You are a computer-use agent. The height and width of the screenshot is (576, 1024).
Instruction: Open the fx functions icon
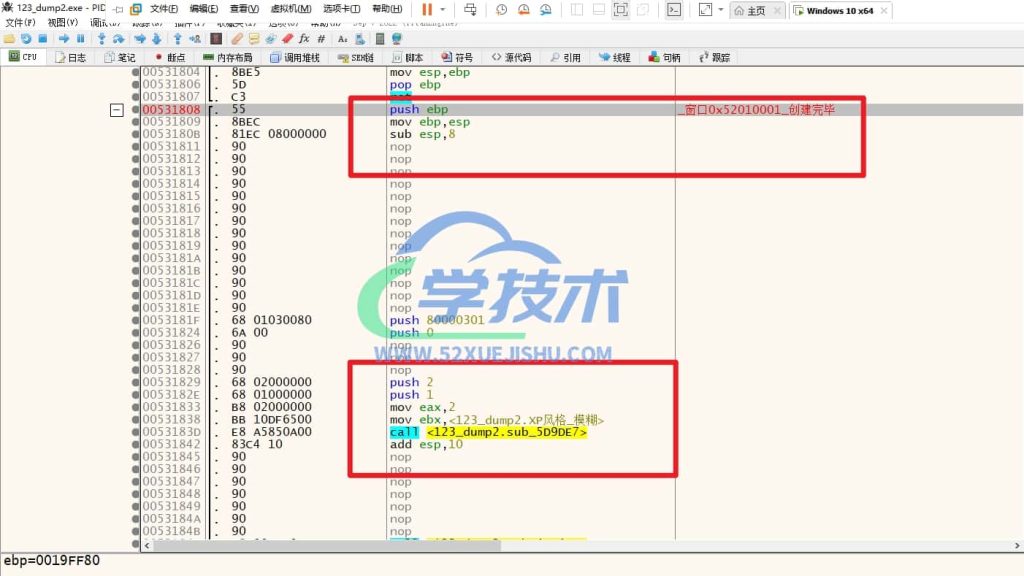point(303,38)
